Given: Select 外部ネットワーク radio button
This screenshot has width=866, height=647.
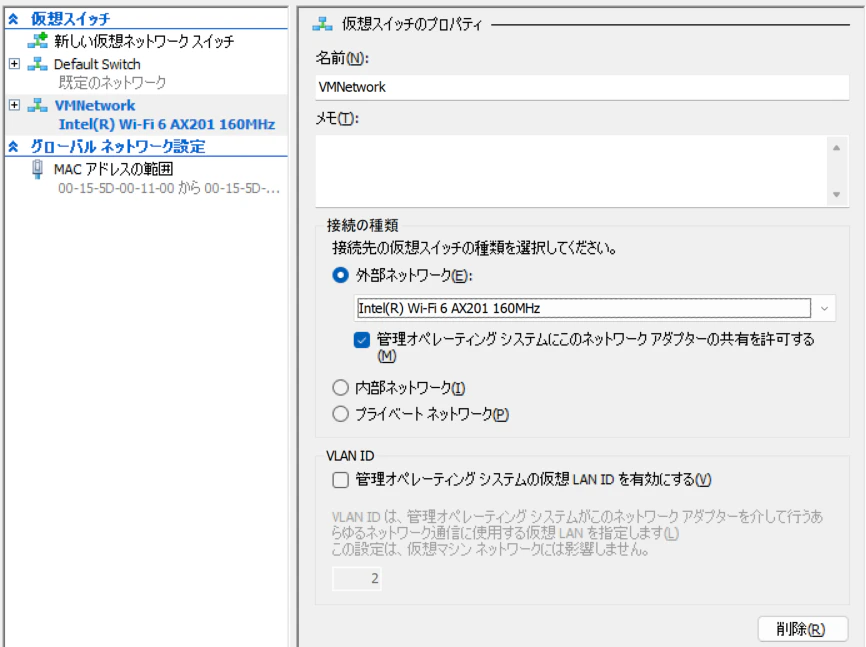Looking at the screenshot, I should [341, 275].
